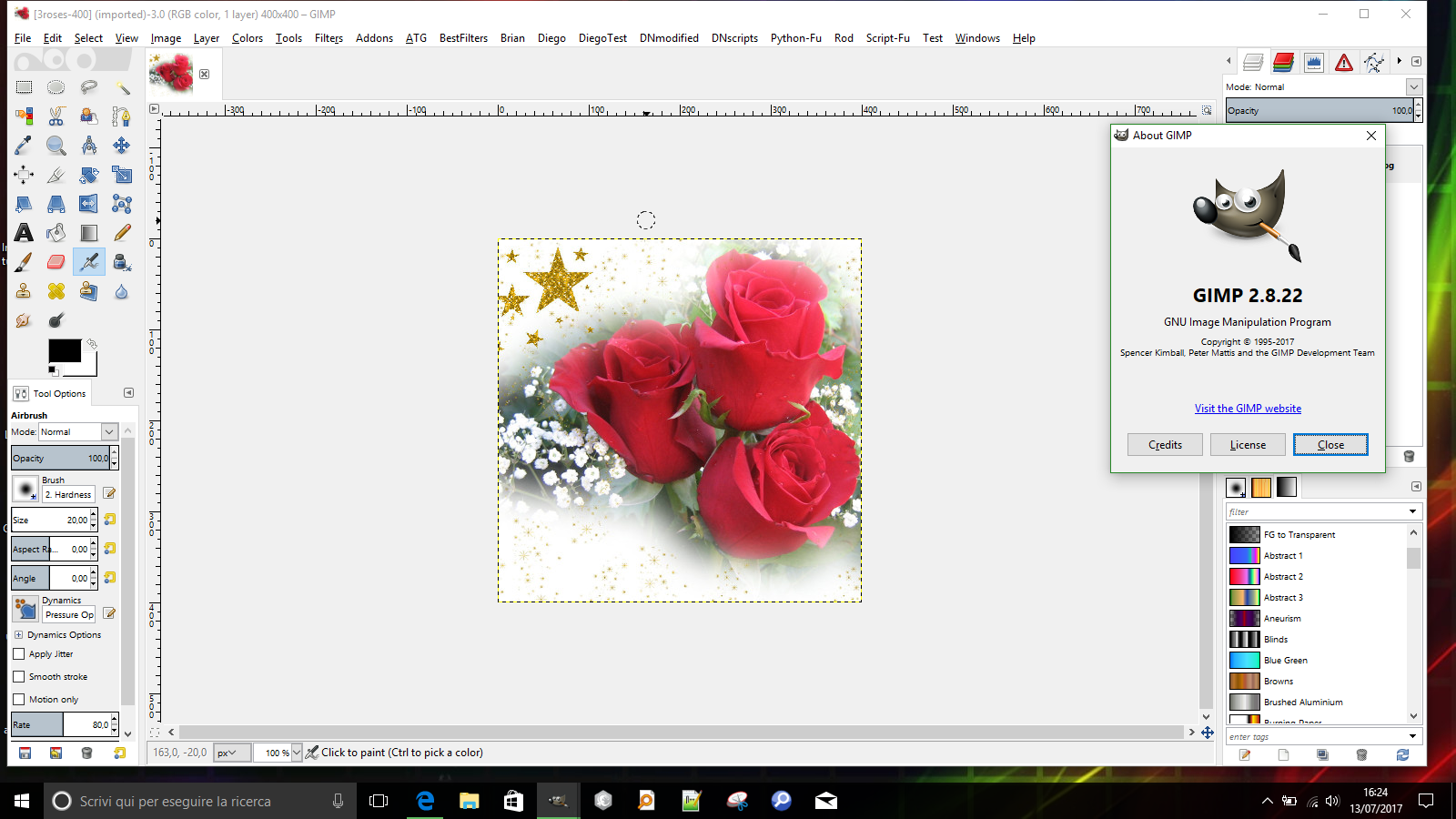Select the Airbrush tool
This screenshot has width=1456, height=819.
click(x=89, y=262)
